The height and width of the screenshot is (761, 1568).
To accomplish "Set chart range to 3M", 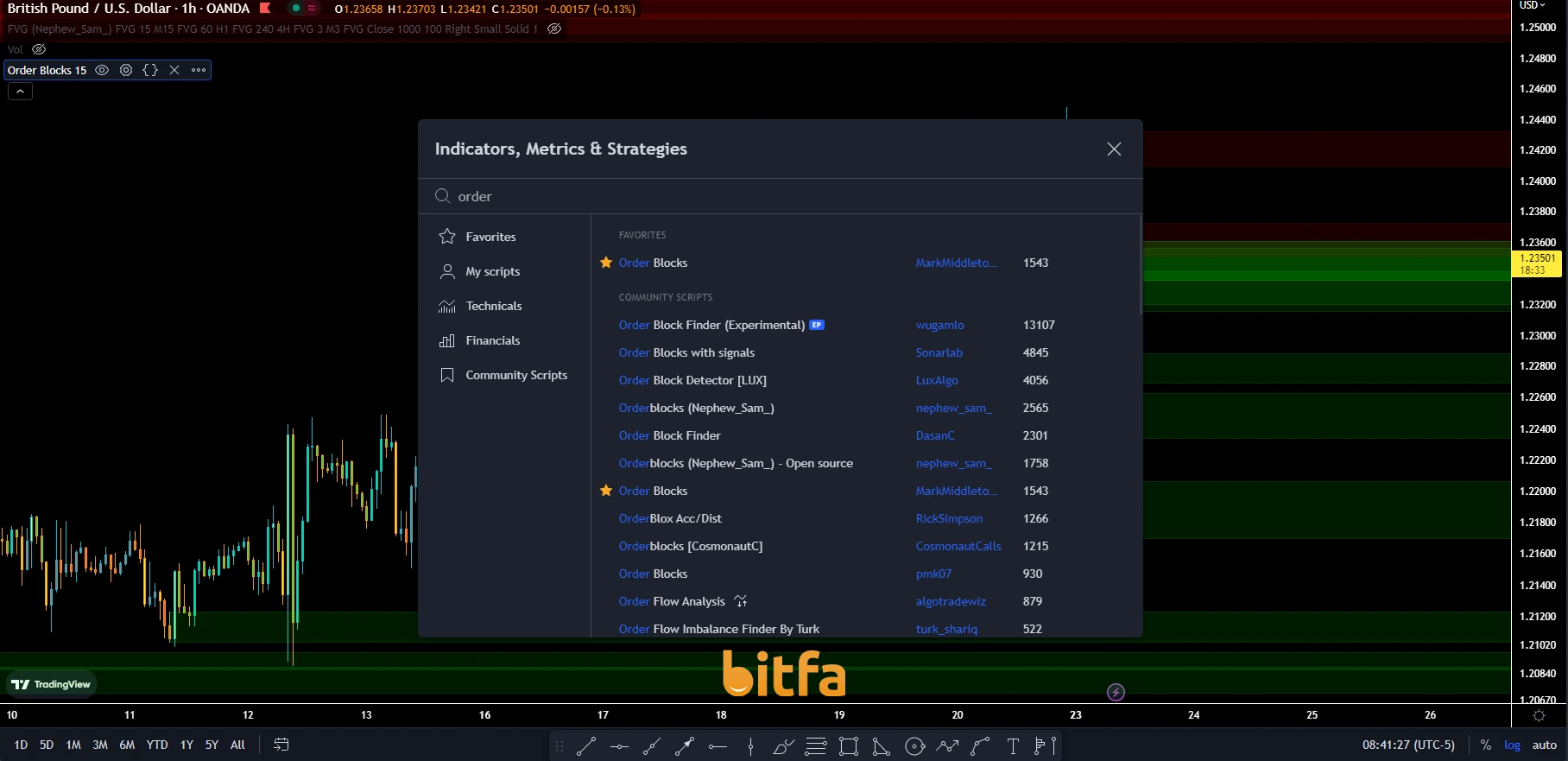I will click(x=100, y=745).
